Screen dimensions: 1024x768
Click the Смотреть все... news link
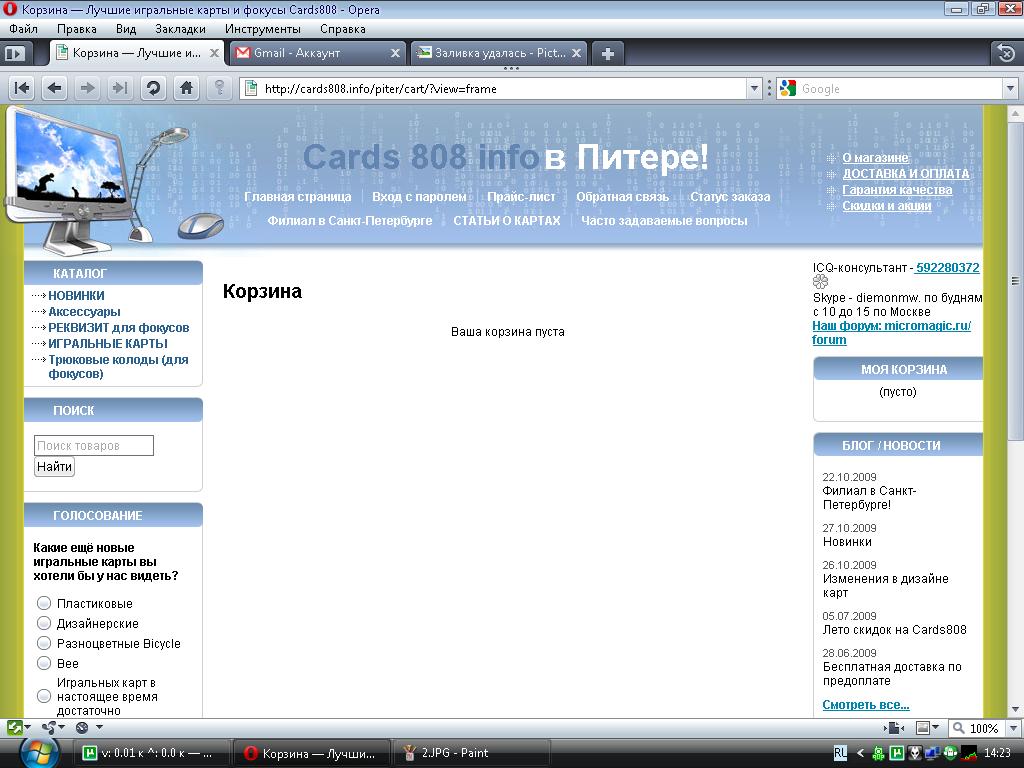coord(866,705)
